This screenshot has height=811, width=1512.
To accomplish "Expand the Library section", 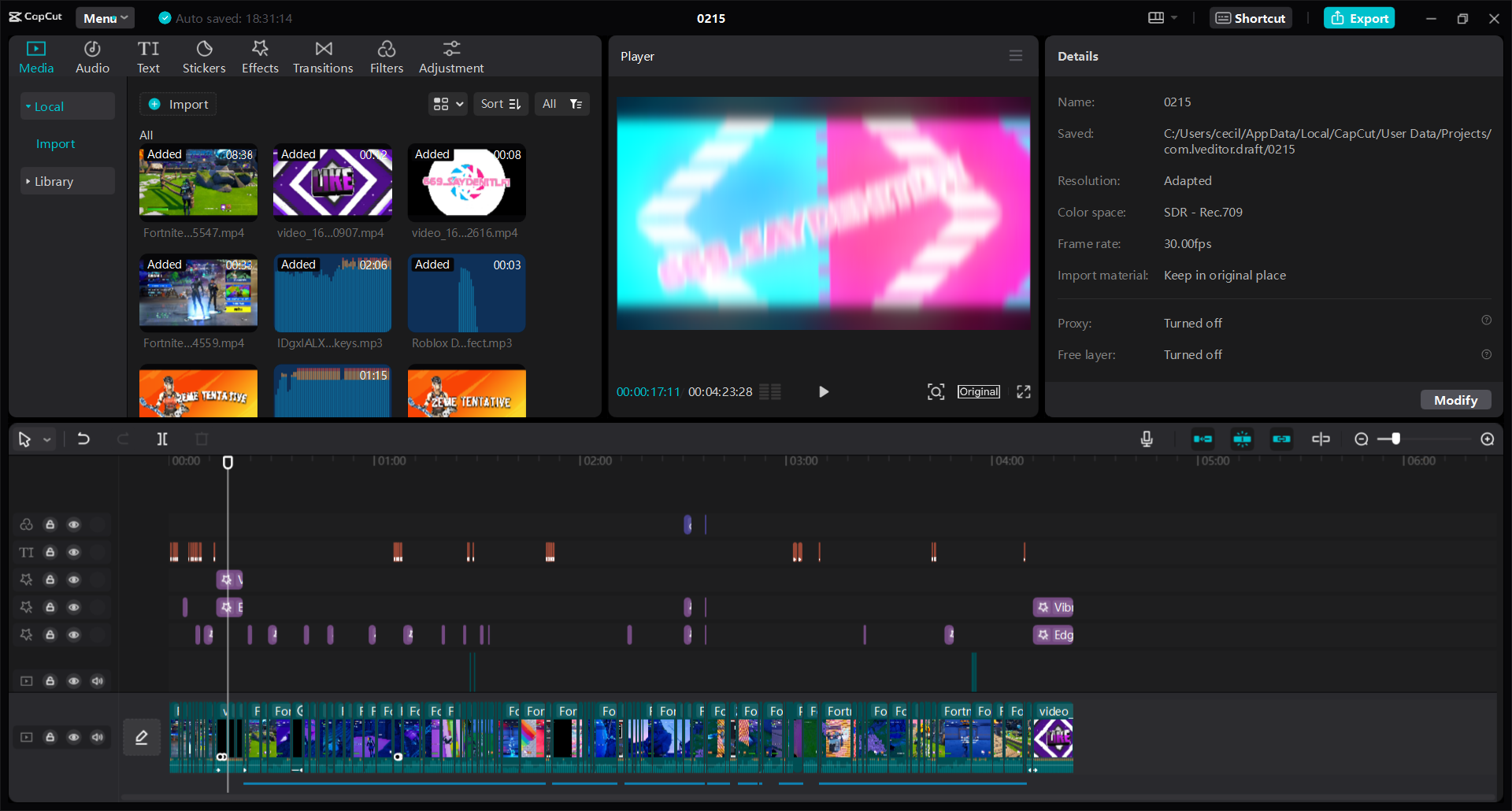I will 67,181.
